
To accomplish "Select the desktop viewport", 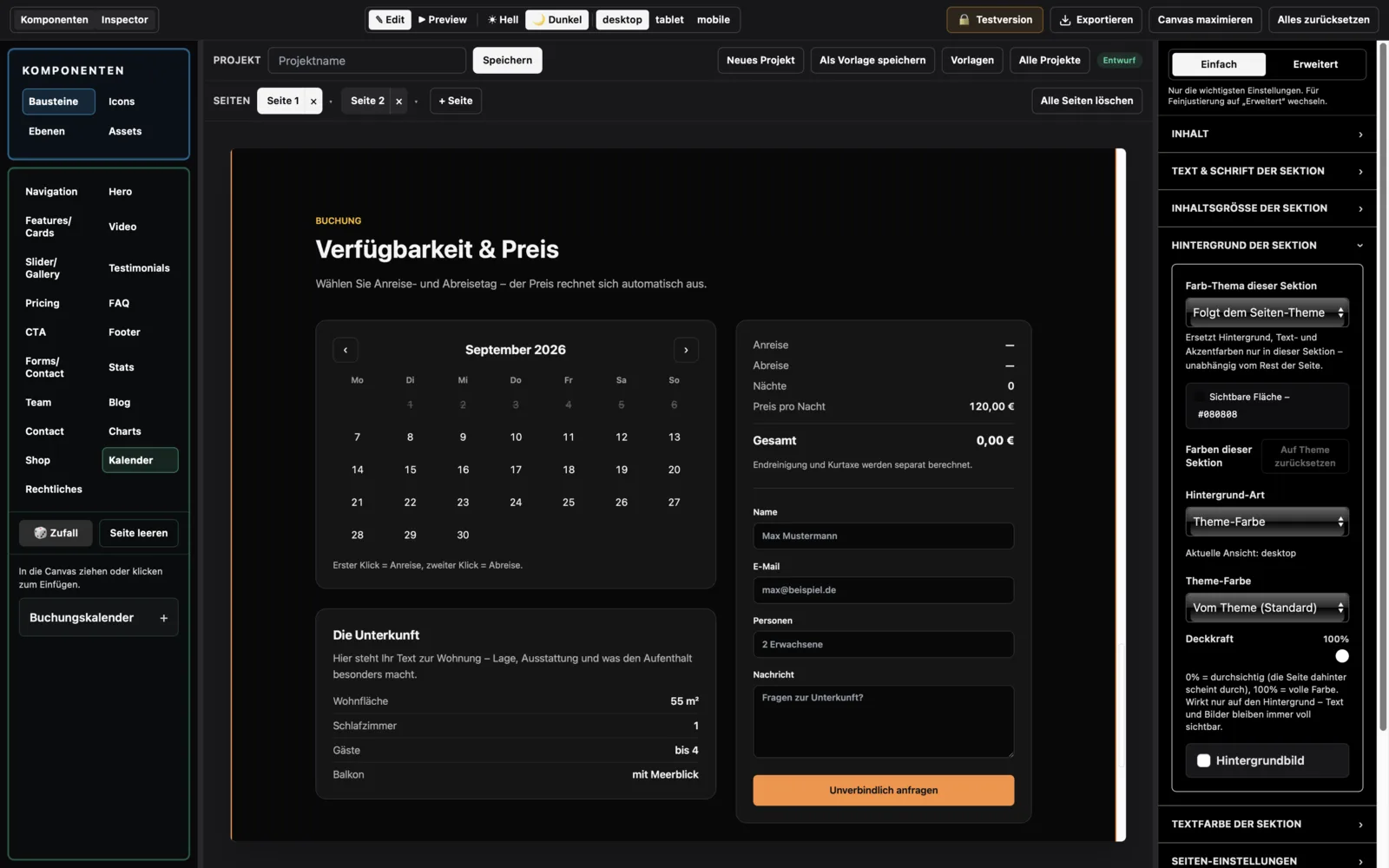I will pos(622,20).
